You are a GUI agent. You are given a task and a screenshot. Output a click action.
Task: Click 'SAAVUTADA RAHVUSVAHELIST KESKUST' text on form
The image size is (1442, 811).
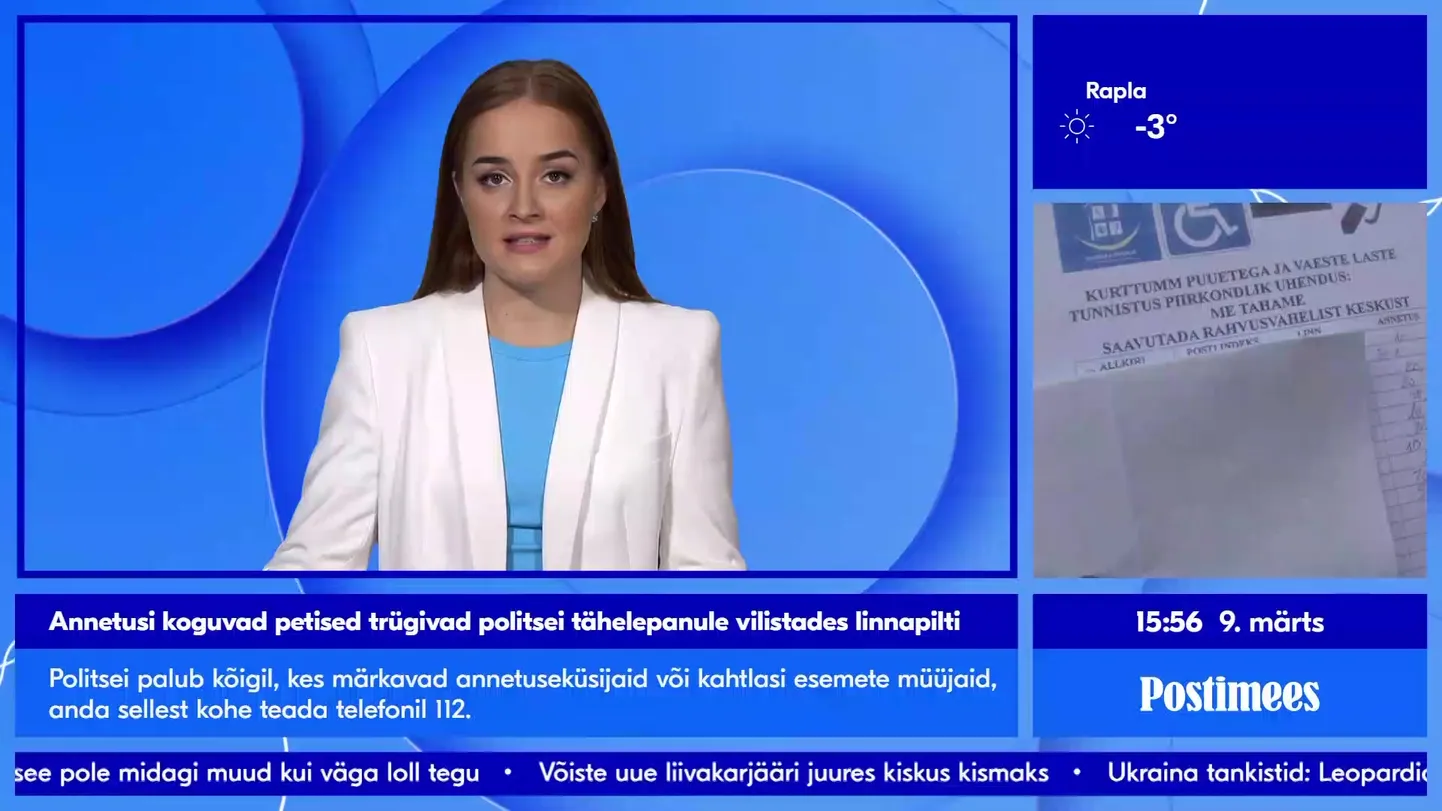(x=1256, y=325)
